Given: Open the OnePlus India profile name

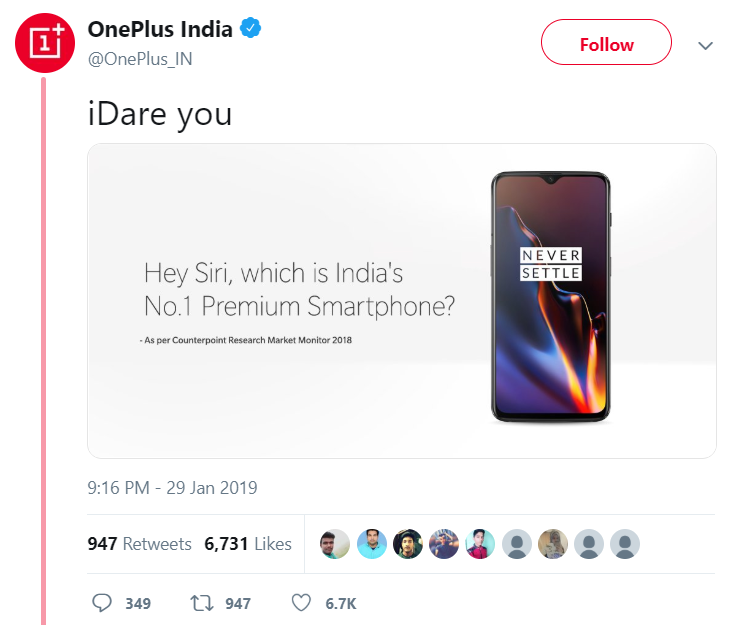Looking at the screenshot, I should click(x=160, y=30).
